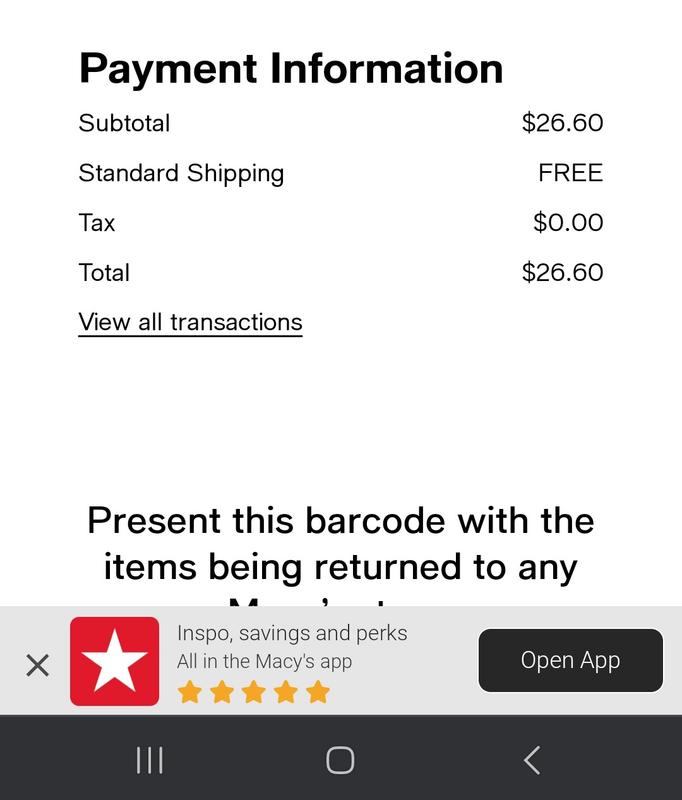
Task: Tap the Subtotal amount $26.60
Action: click(562, 123)
